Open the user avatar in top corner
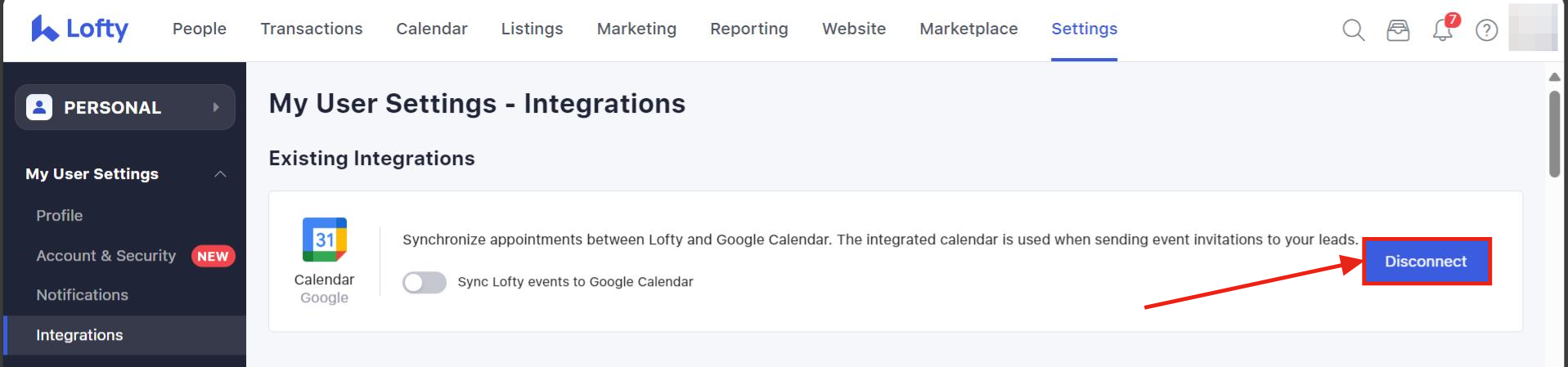The image size is (1568, 367). pyautogui.click(x=1532, y=28)
